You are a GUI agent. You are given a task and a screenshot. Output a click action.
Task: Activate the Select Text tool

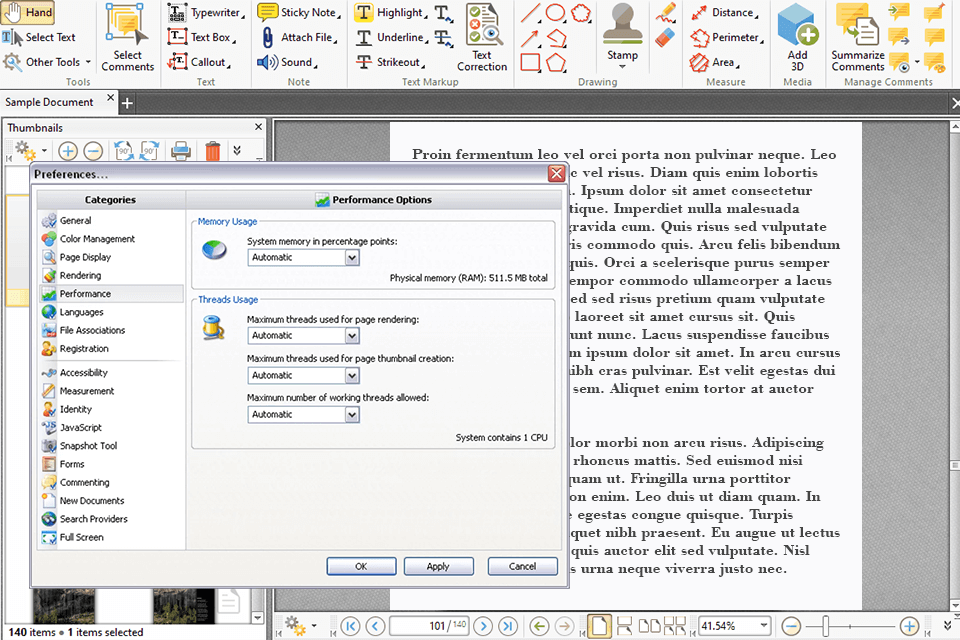coord(39,37)
